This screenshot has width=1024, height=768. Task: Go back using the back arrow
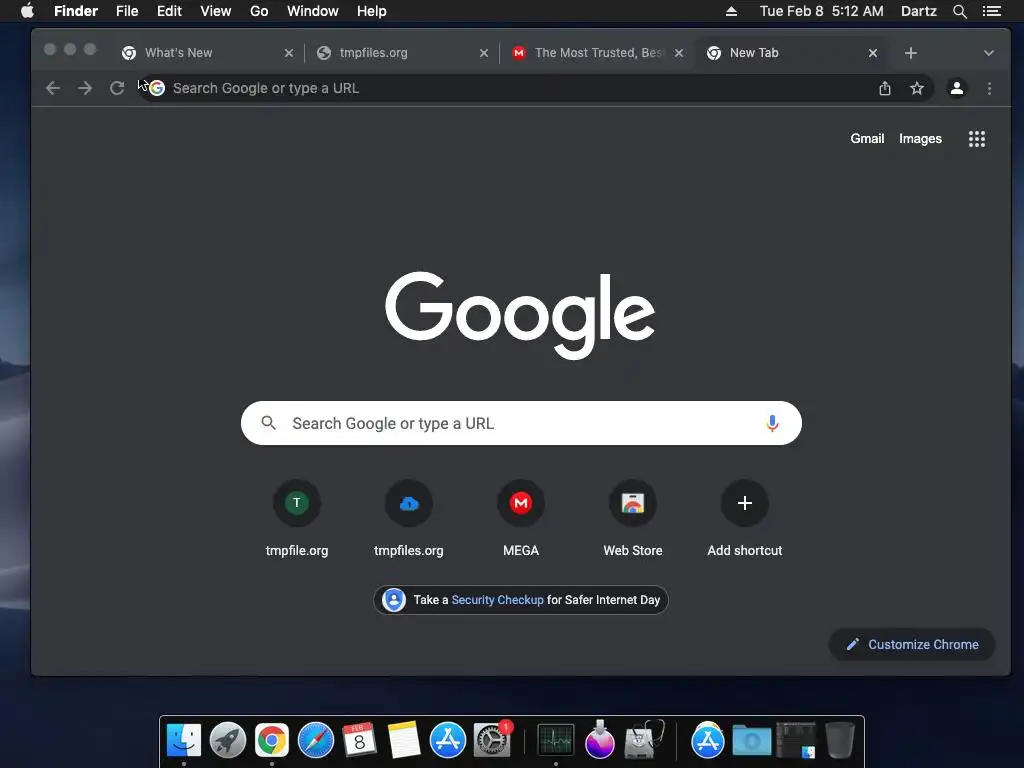[x=53, y=88]
